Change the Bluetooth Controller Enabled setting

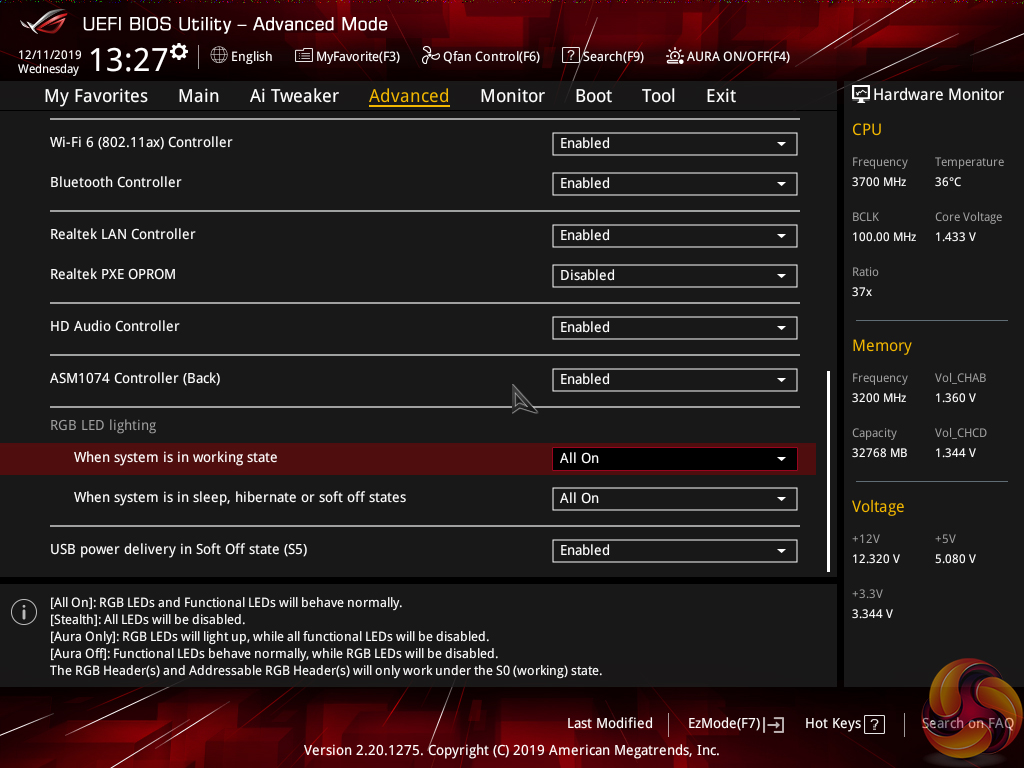pos(674,184)
